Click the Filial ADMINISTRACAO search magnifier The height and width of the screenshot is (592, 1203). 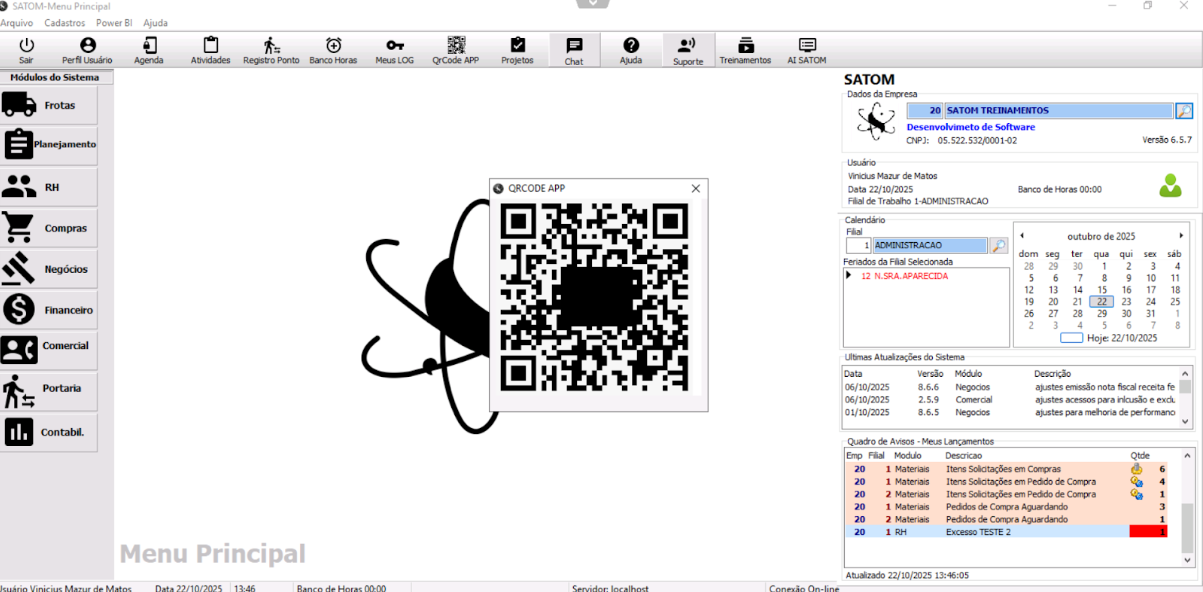998,245
